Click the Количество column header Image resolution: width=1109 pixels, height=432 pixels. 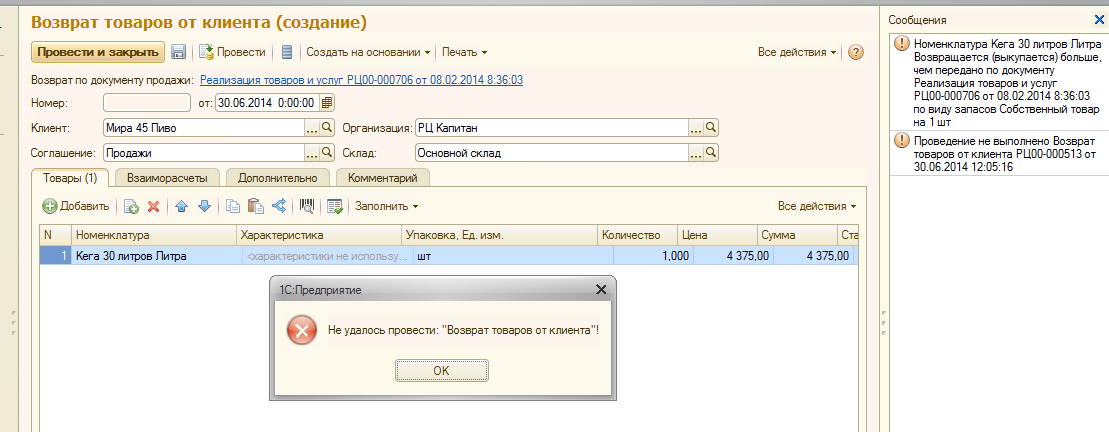click(x=637, y=235)
